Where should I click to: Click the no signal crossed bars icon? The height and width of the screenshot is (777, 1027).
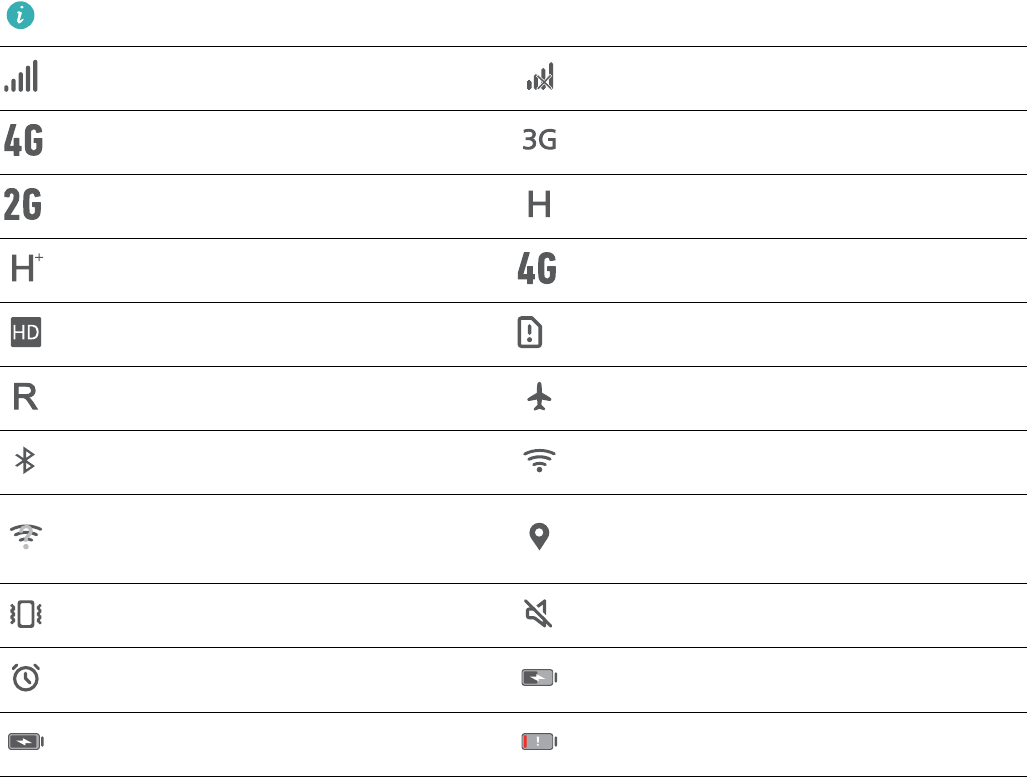[x=540, y=78]
